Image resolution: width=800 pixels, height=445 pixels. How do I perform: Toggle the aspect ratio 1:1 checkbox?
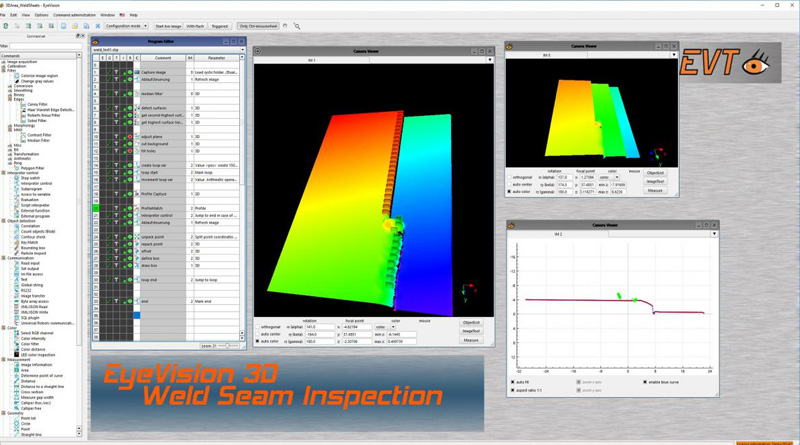point(513,388)
